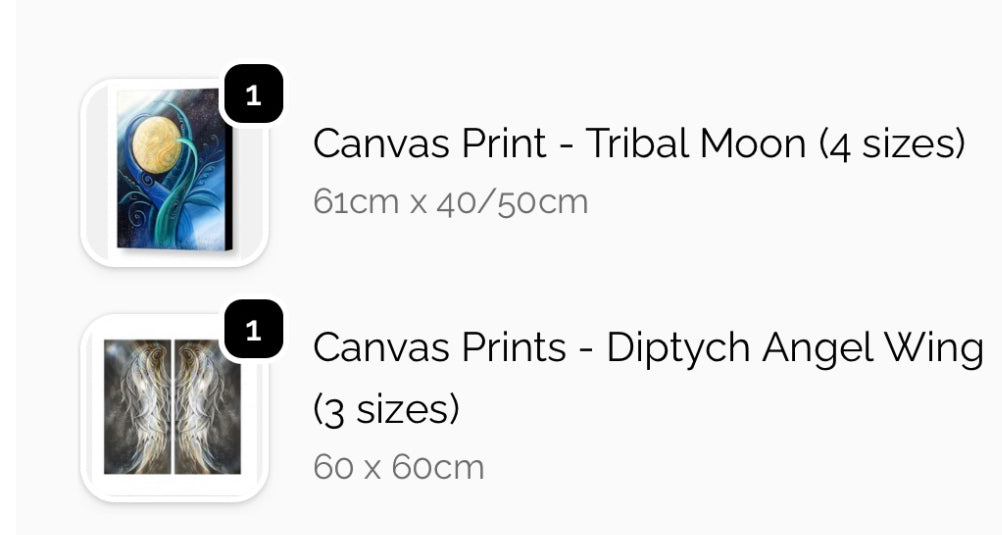Click the "40/50cm" portion of size text
The width and height of the screenshot is (1002, 535).
tap(511, 203)
